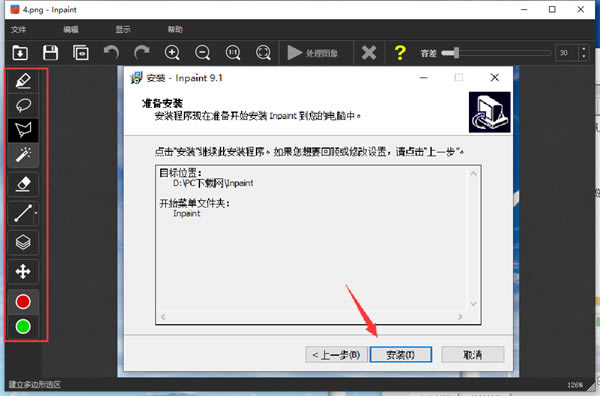Select the Lasso tool
This screenshot has height=396, width=600.
click(x=23, y=105)
